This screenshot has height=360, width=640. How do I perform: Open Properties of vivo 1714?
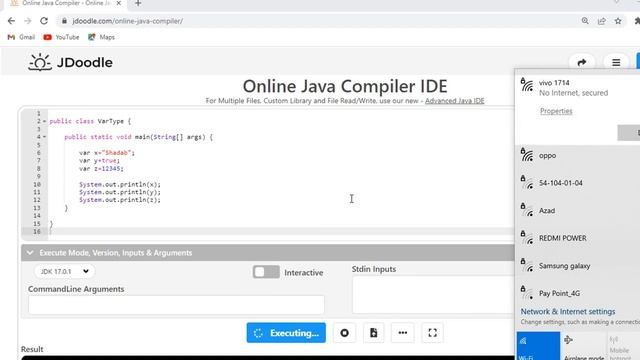click(x=556, y=111)
